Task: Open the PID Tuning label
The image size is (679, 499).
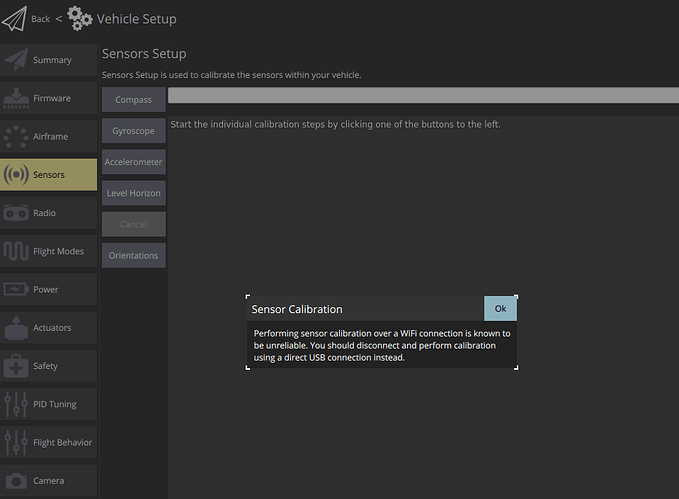Action: [55, 404]
